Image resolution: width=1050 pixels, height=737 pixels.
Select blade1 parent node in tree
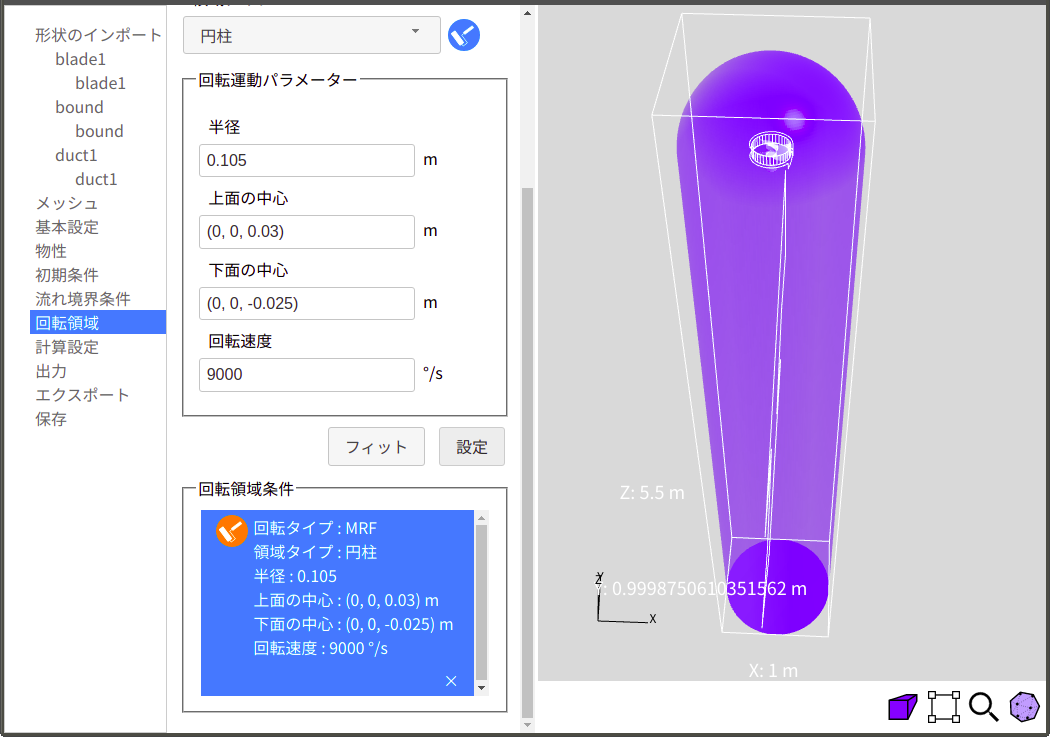80,59
